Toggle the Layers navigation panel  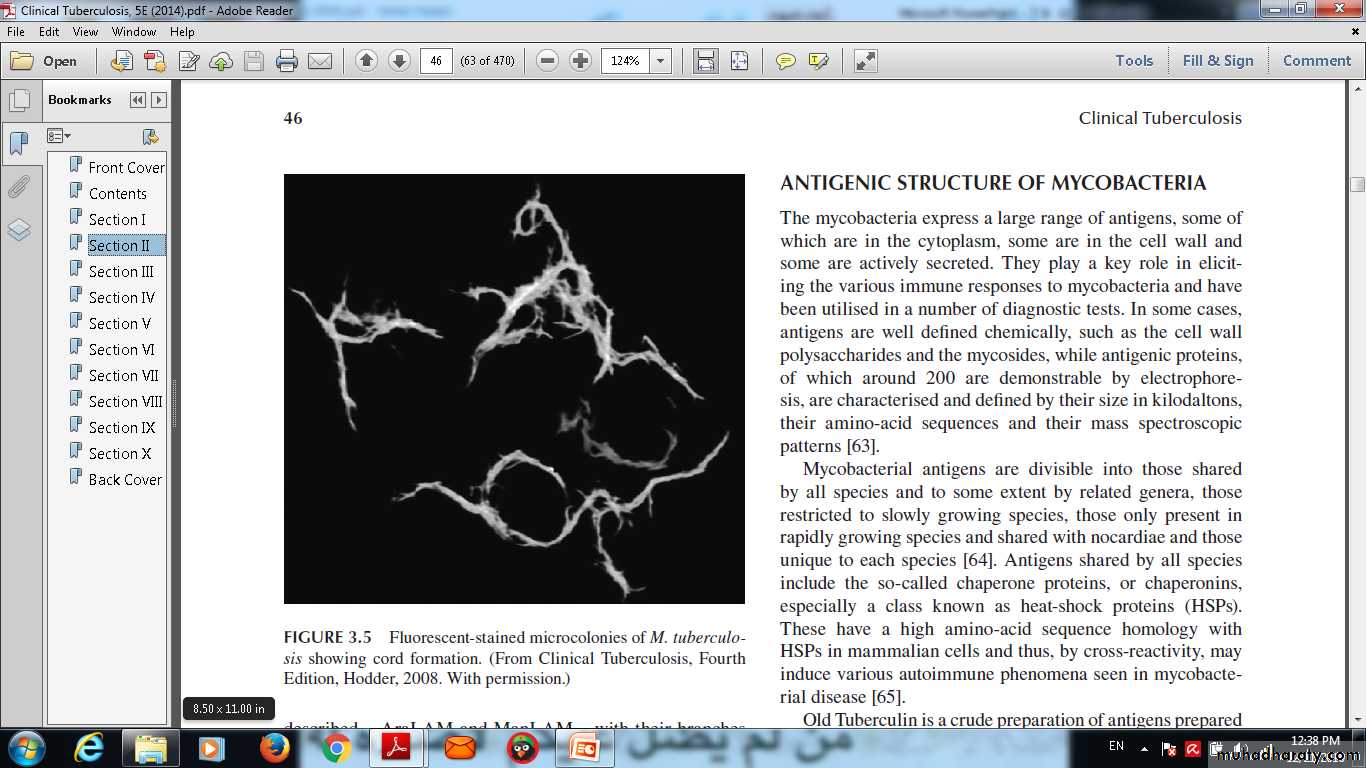click(18, 231)
